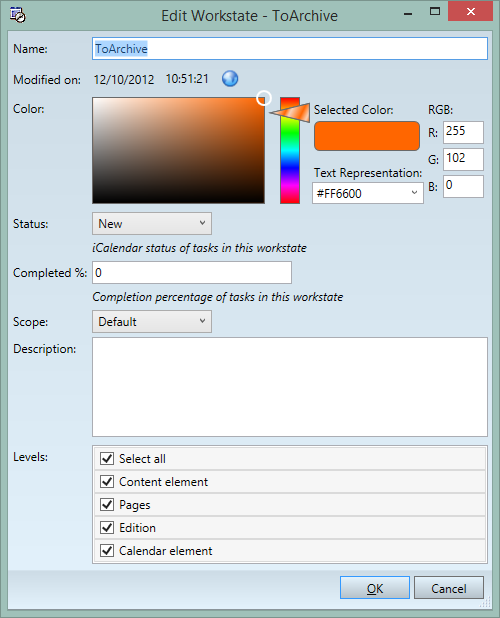Confirm changes with the OK button

tap(375, 588)
